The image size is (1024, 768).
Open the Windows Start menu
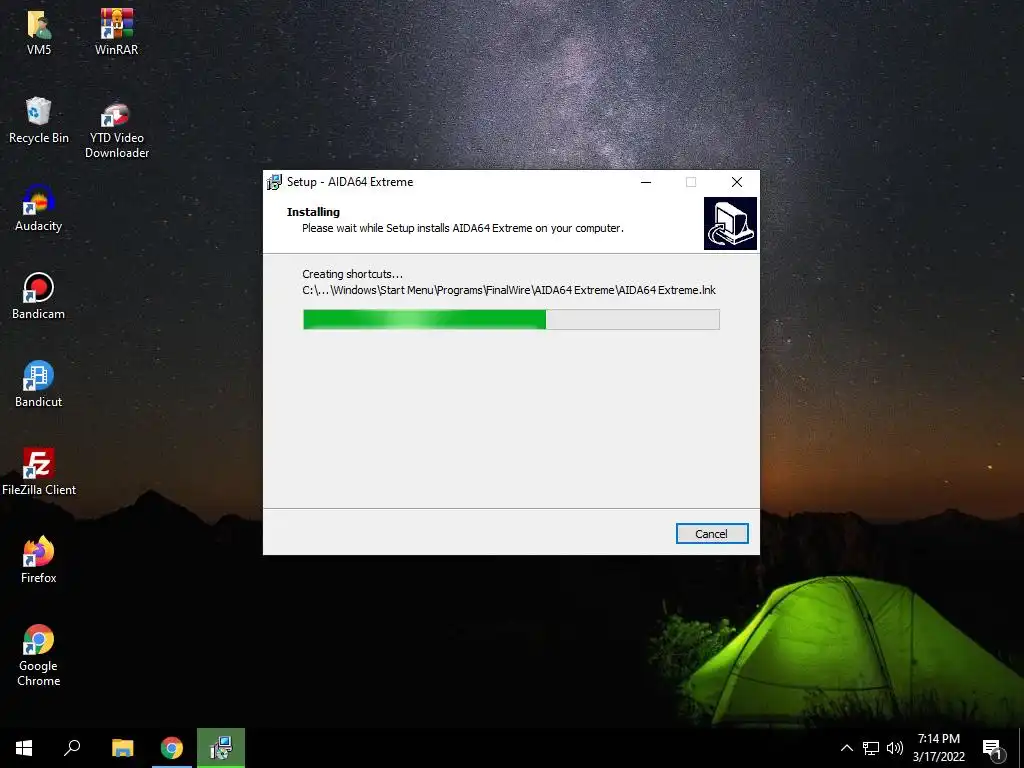tap(24, 748)
